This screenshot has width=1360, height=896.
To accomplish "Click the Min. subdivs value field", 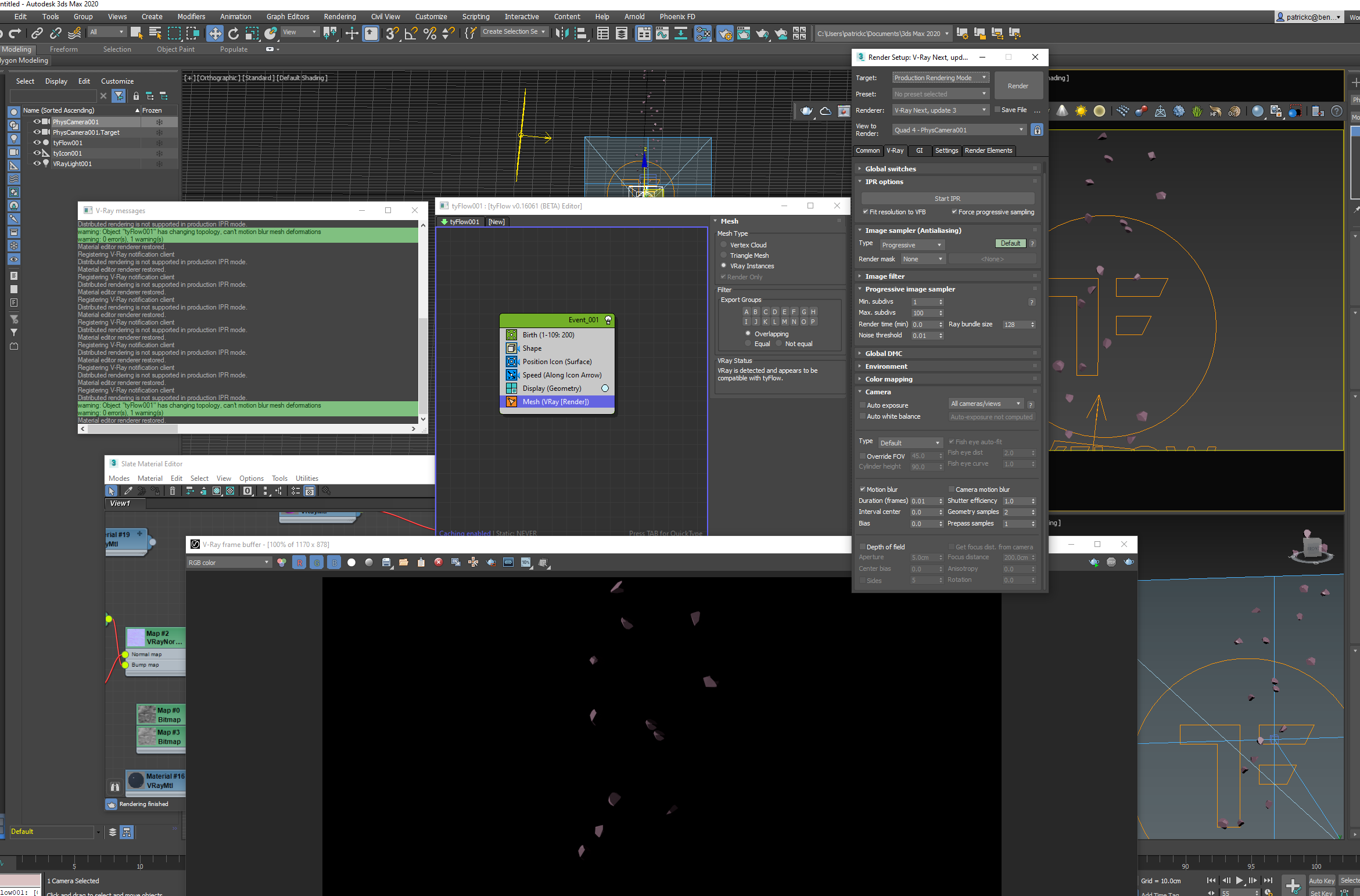I will (x=924, y=302).
